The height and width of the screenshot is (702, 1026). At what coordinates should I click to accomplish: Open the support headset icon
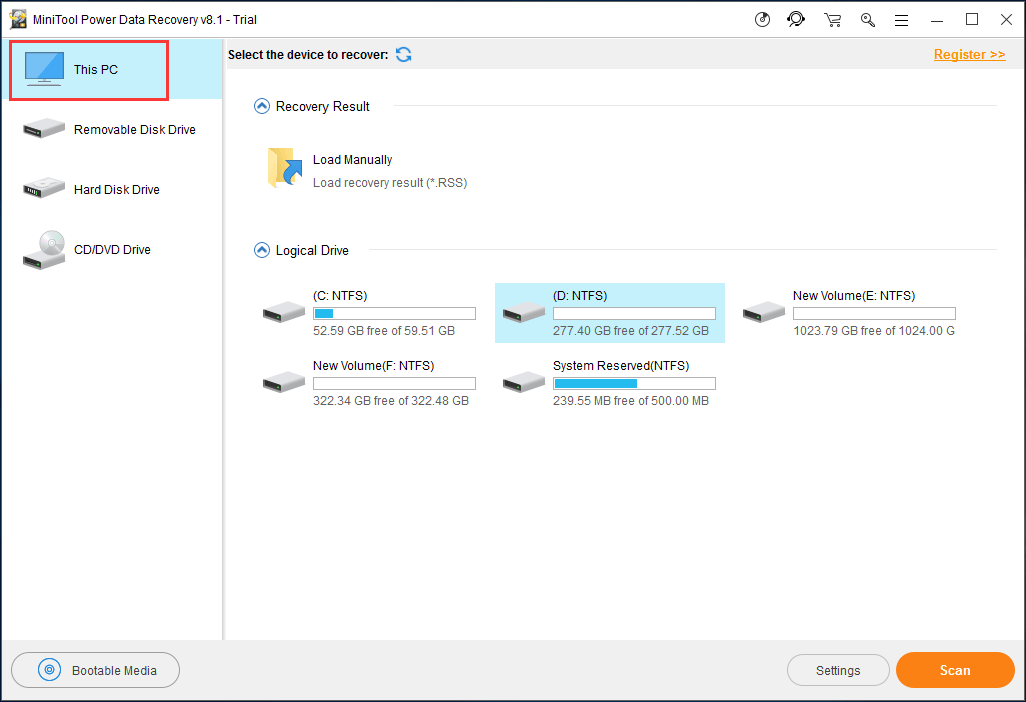796,20
